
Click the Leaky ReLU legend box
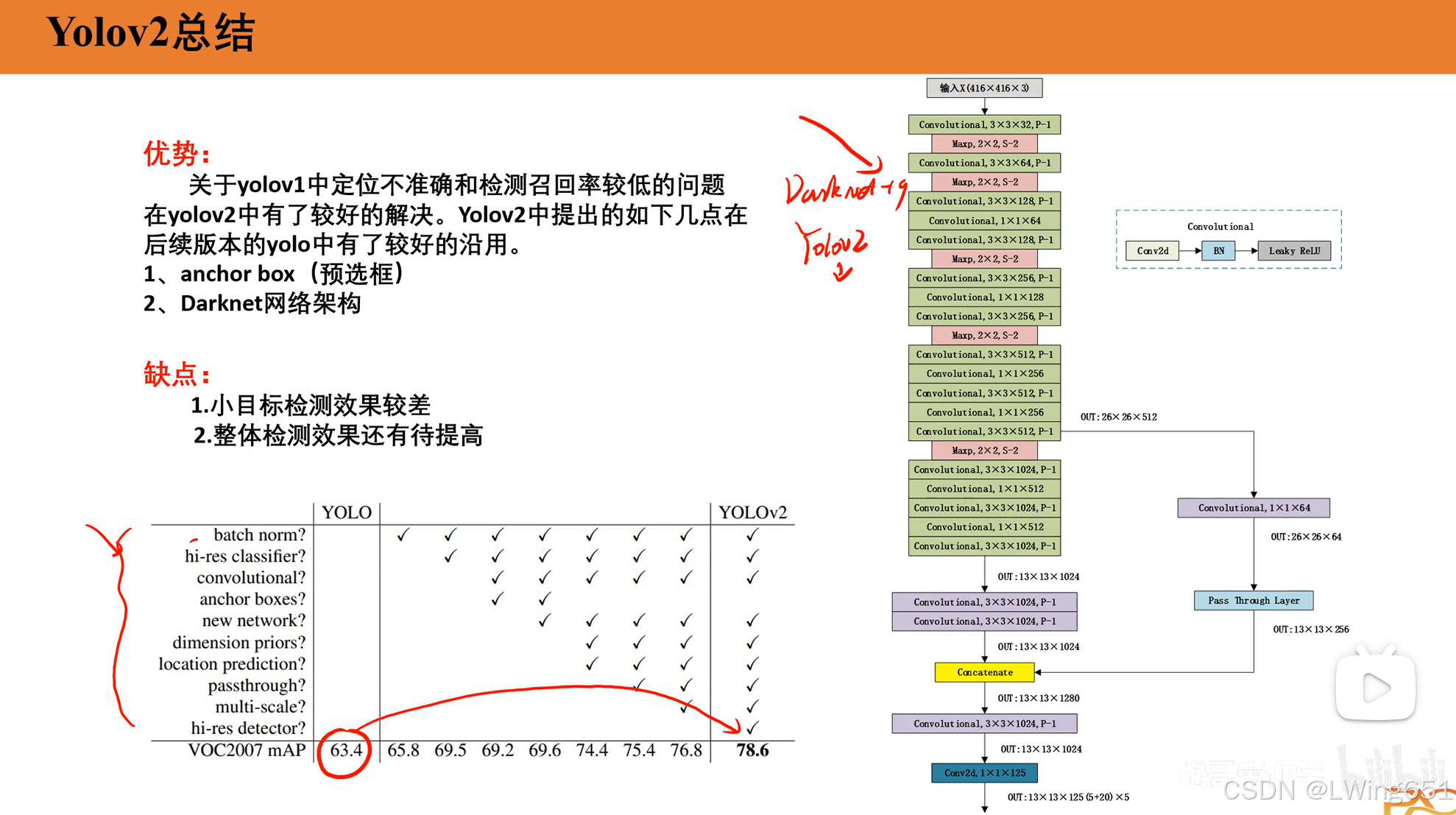tap(1294, 251)
